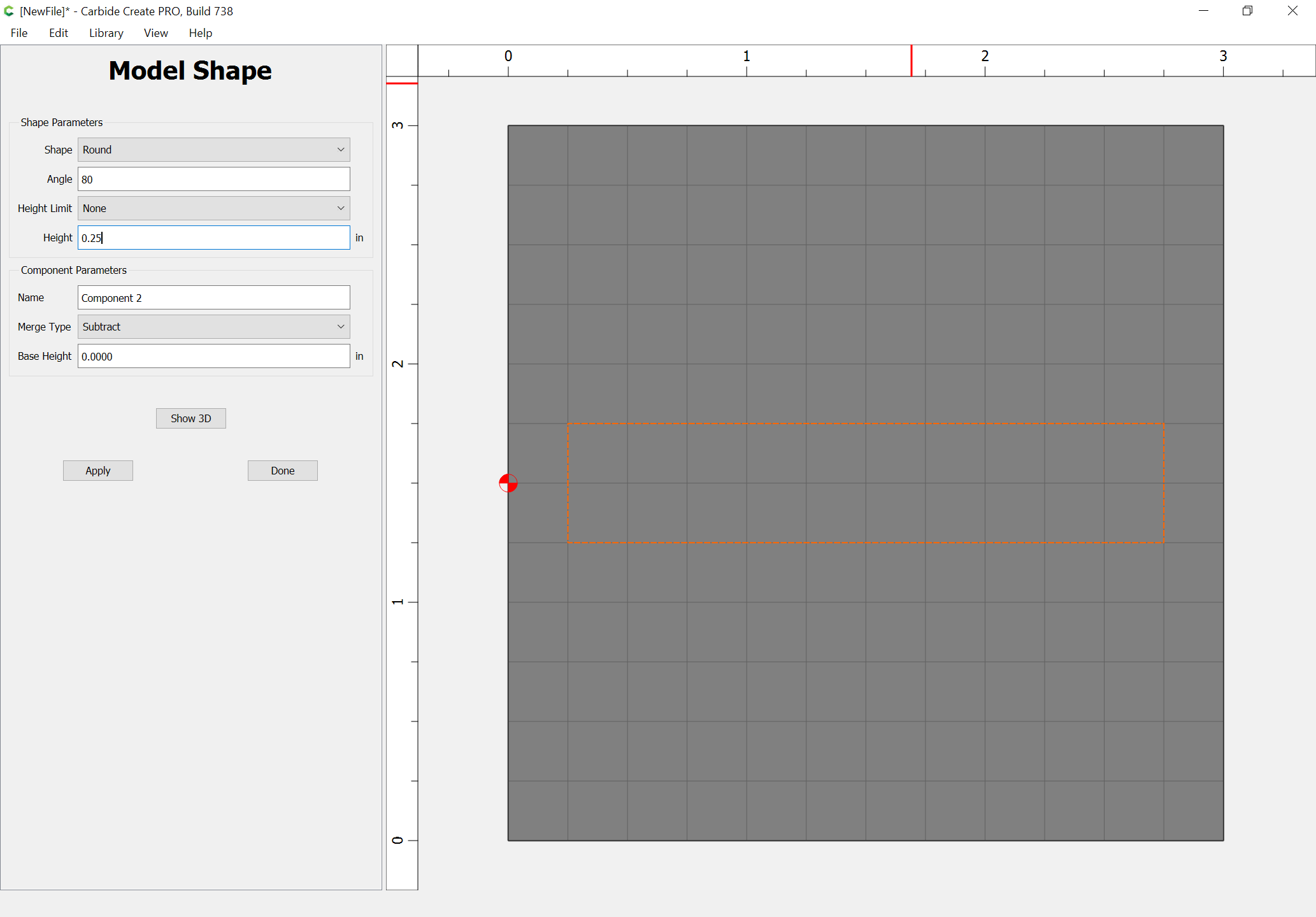Click the component Name field
1316x917 pixels.
[x=214, y=297]
